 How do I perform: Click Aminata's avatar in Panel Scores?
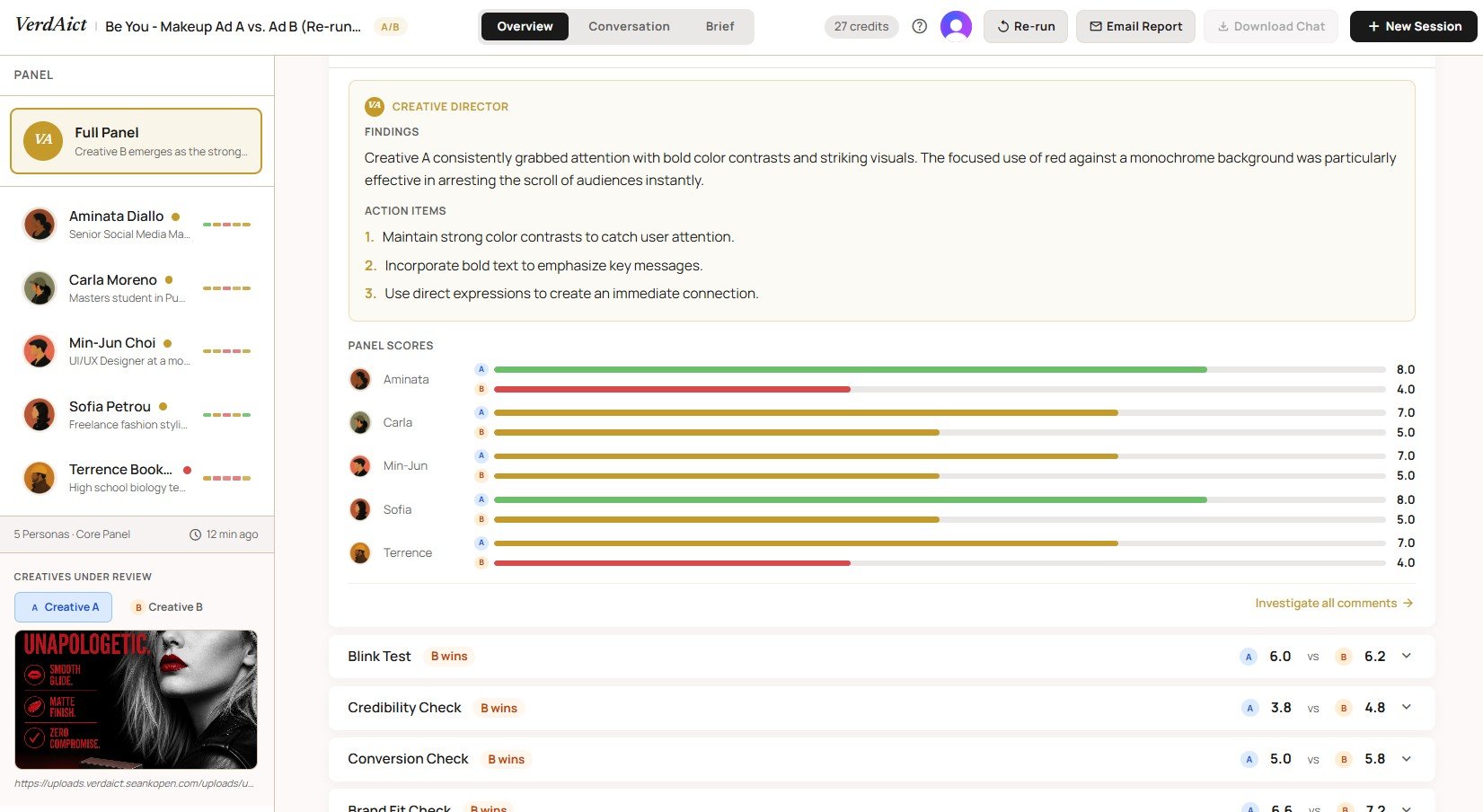coord(360,379)
